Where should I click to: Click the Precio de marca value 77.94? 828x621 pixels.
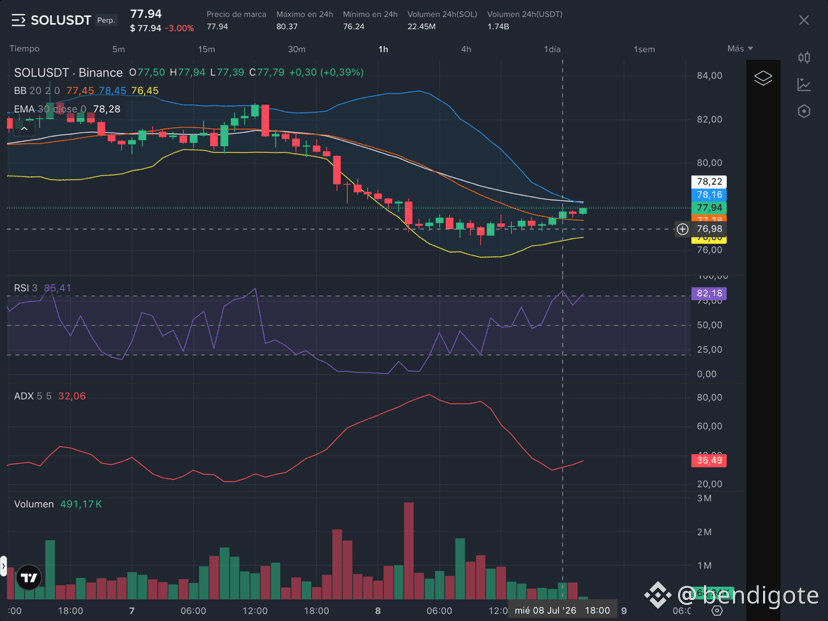[217, 26]
